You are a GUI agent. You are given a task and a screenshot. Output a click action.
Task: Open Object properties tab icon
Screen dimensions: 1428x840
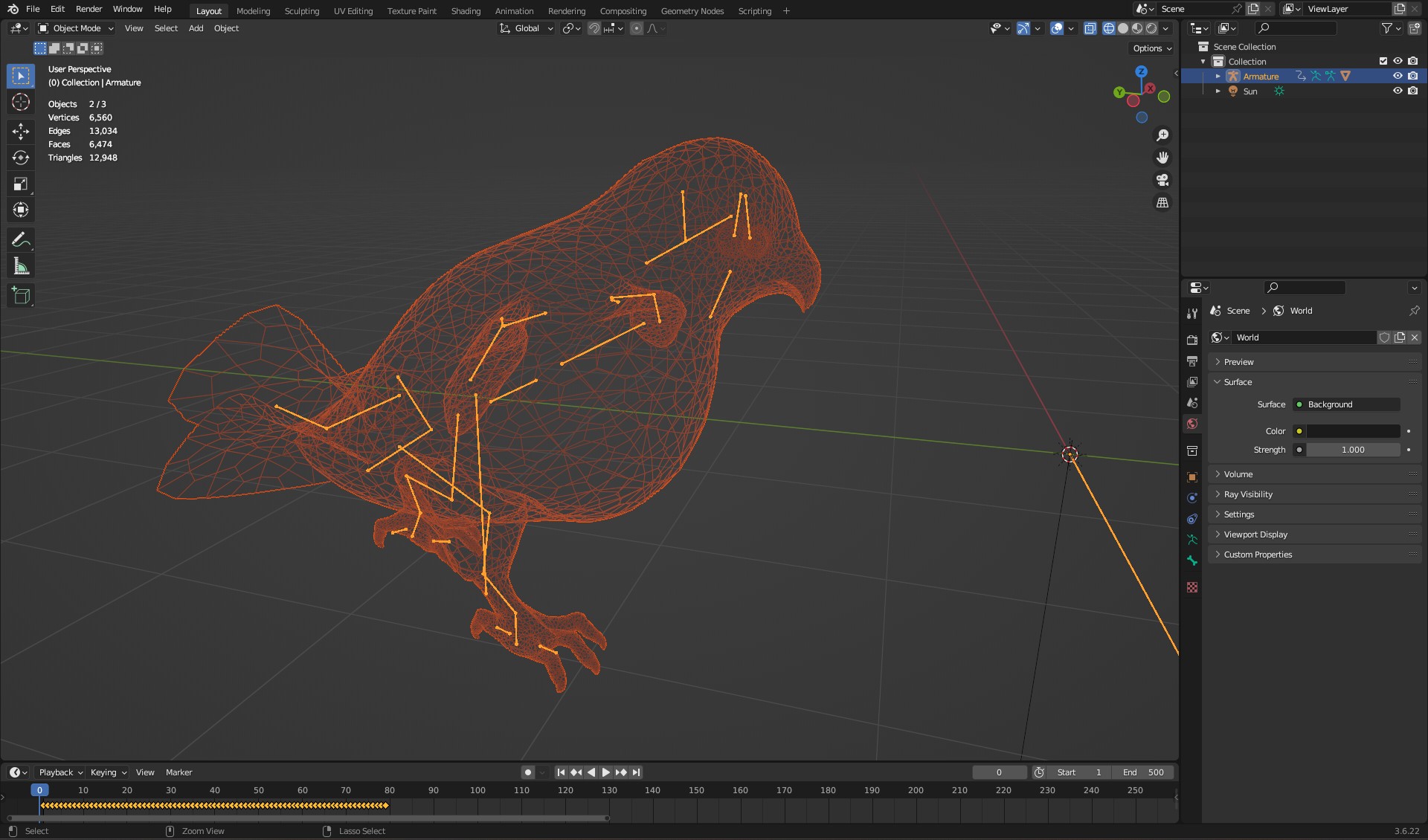[x=1192, y=477]
